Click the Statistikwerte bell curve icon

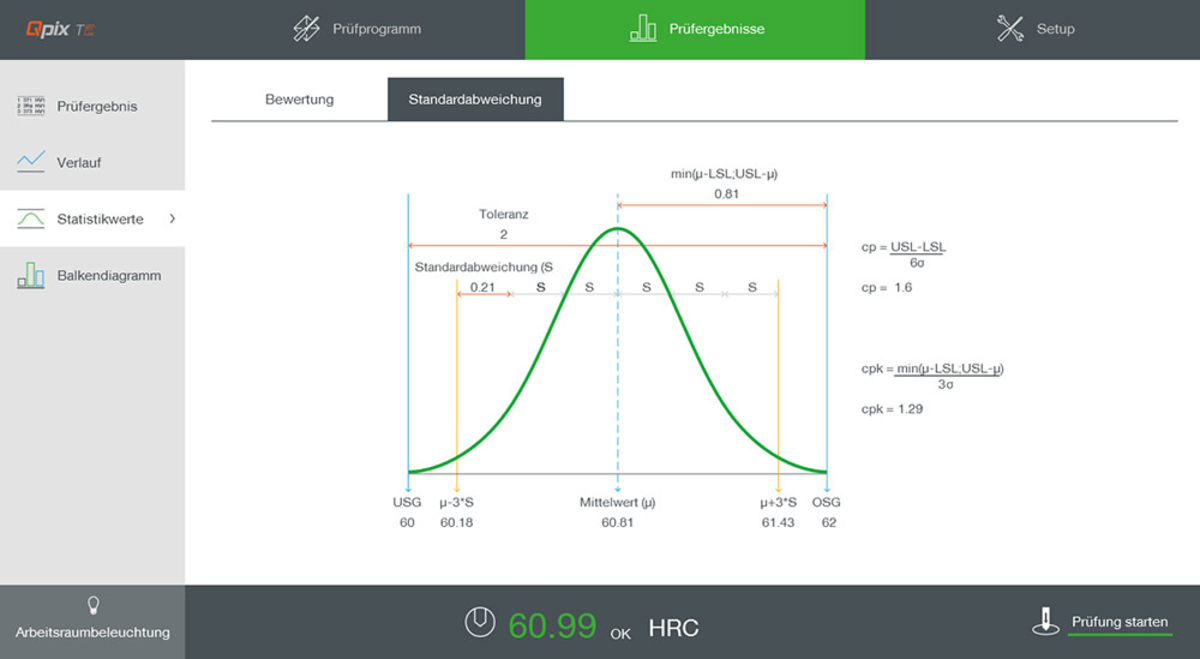click(31, 219)
